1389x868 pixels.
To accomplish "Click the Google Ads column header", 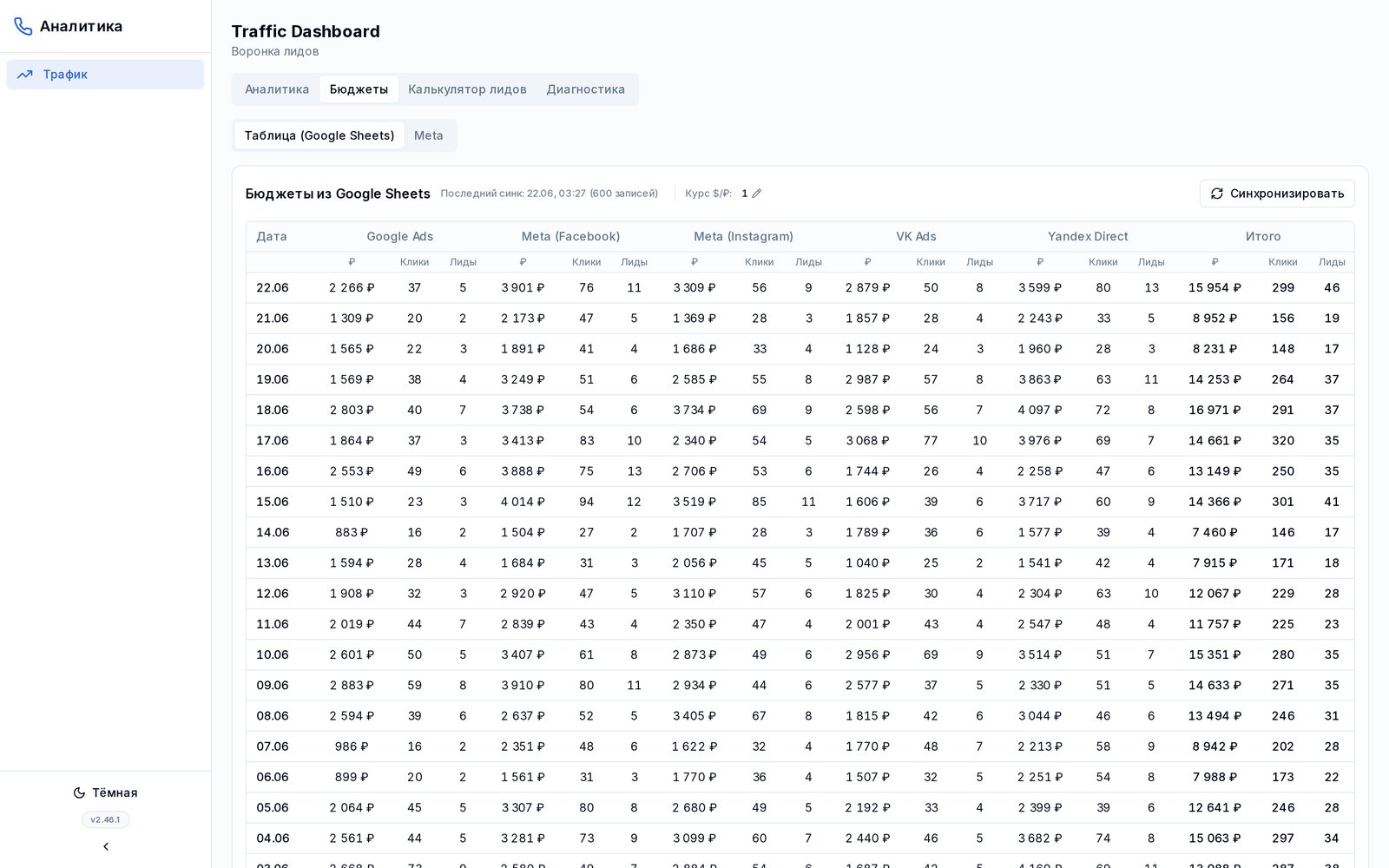I will pyautogui.click(x=399, y=236).
